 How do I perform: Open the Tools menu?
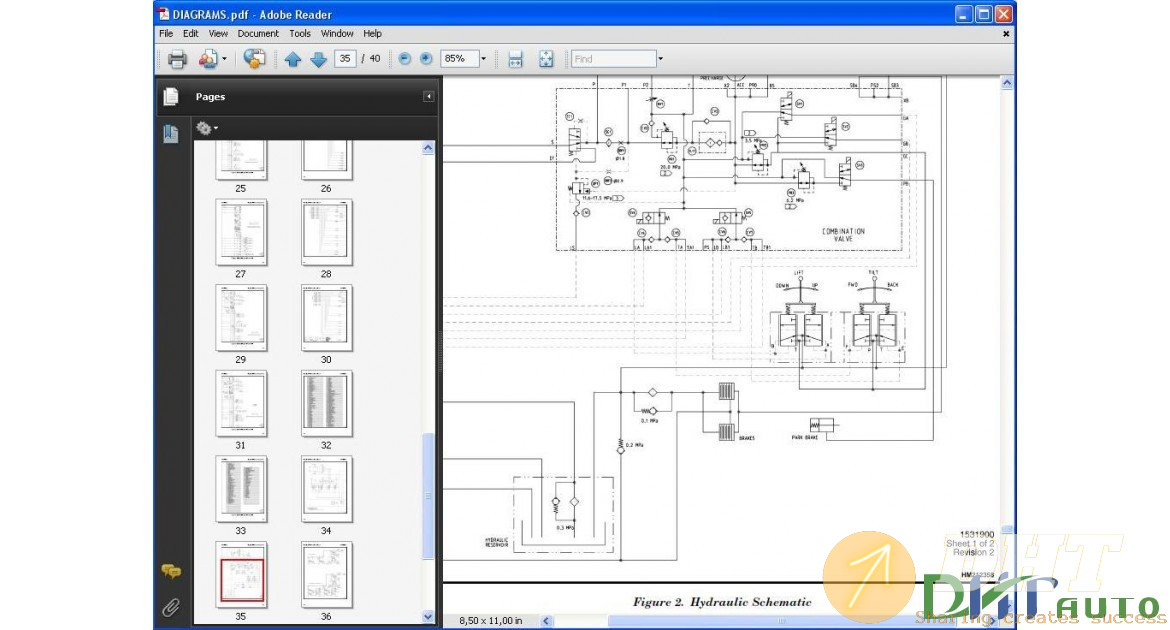(300, 34)
